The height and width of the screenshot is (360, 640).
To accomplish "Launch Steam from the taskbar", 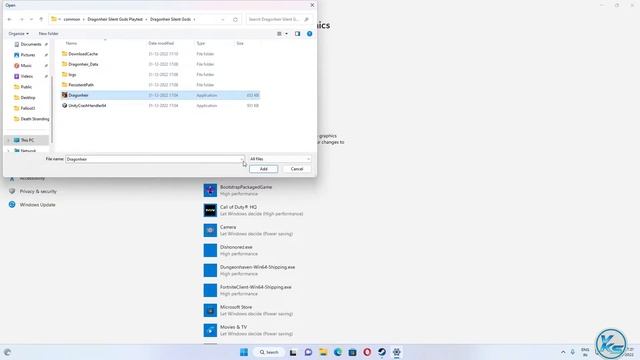I will point(382,352).
